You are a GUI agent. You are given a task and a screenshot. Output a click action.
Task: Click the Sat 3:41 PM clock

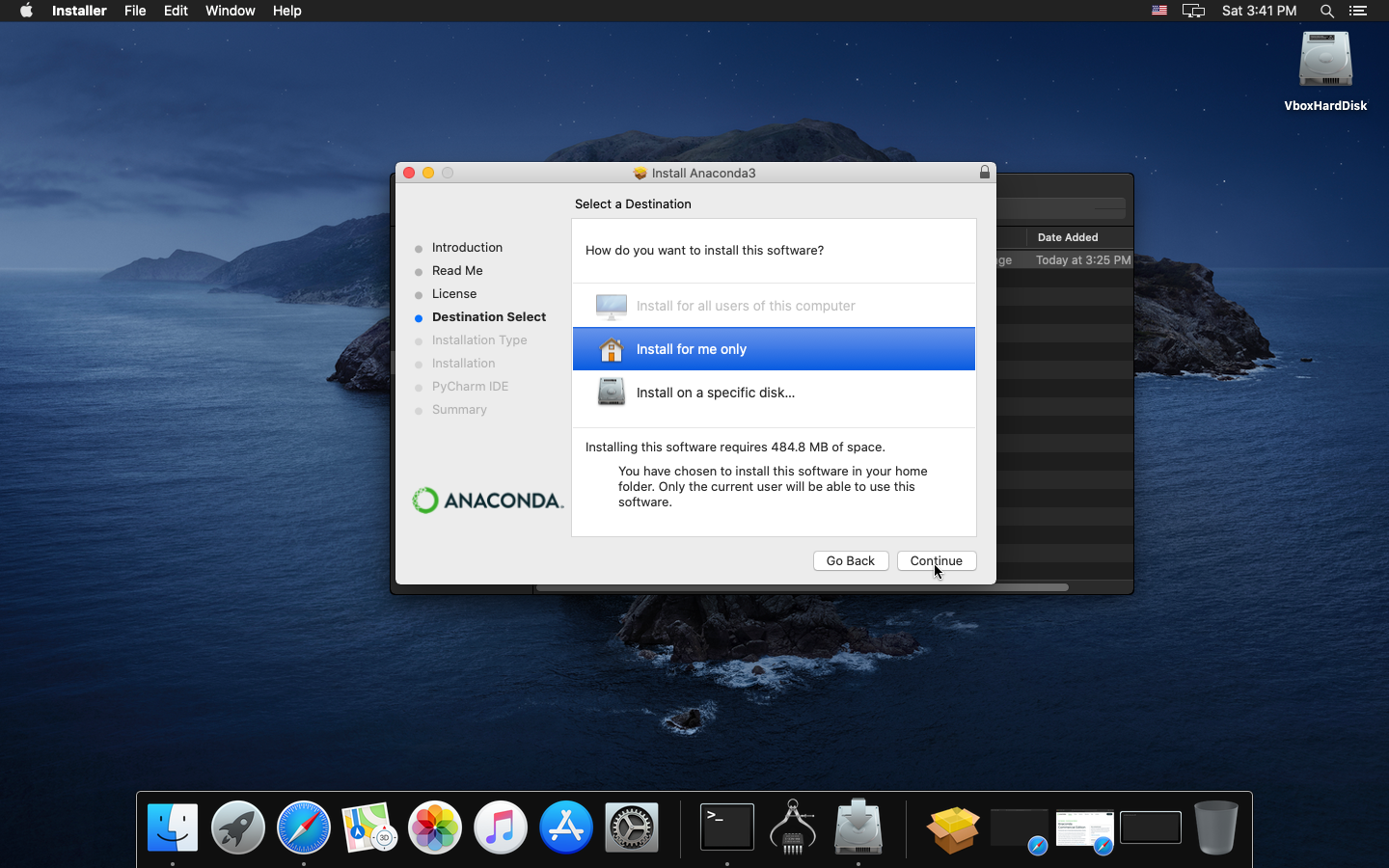1259,11
